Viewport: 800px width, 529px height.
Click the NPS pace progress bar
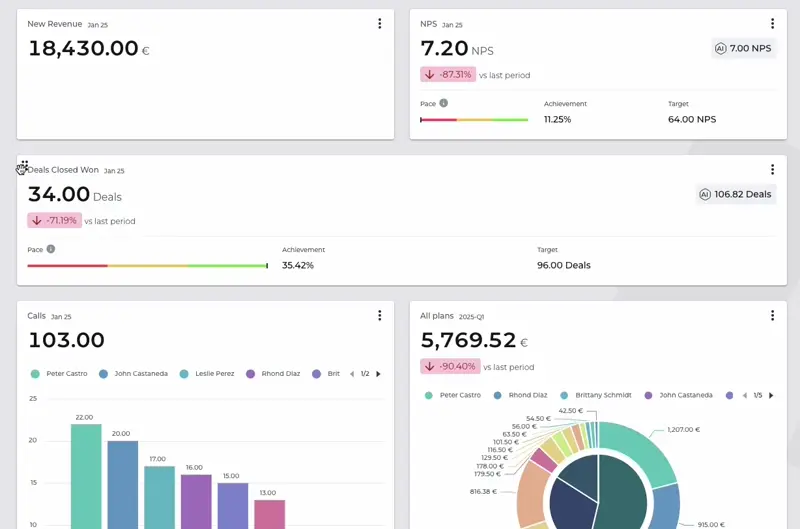tap(474, 120)
